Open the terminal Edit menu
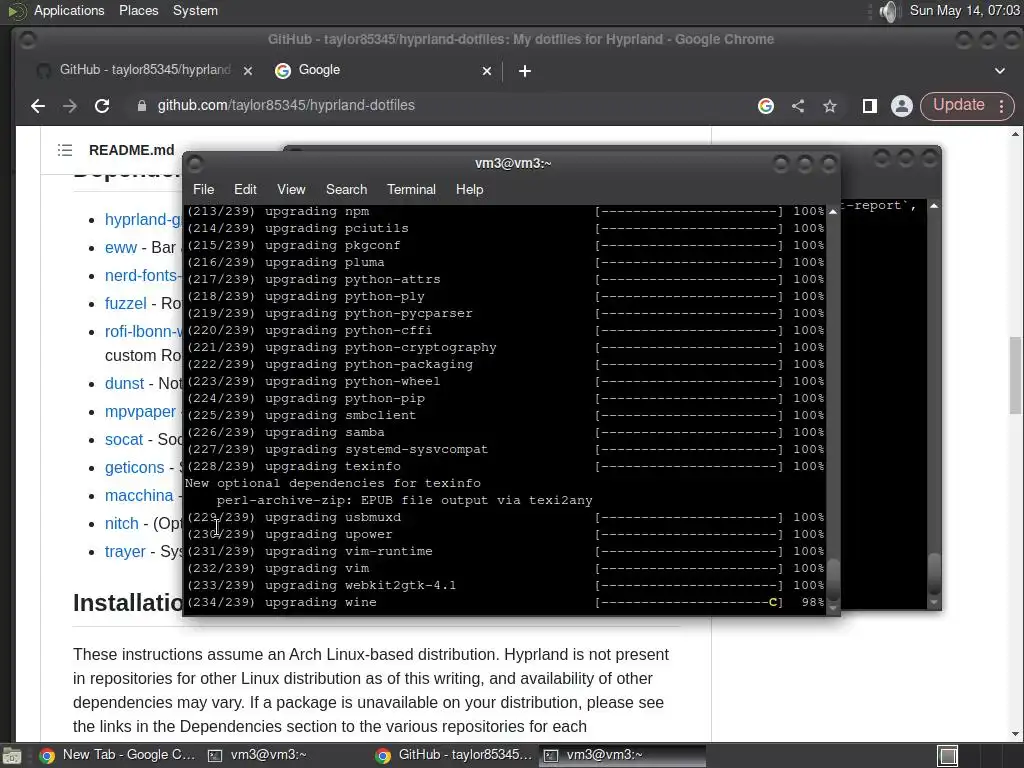The image size is (1024, 768). [245, 189]
